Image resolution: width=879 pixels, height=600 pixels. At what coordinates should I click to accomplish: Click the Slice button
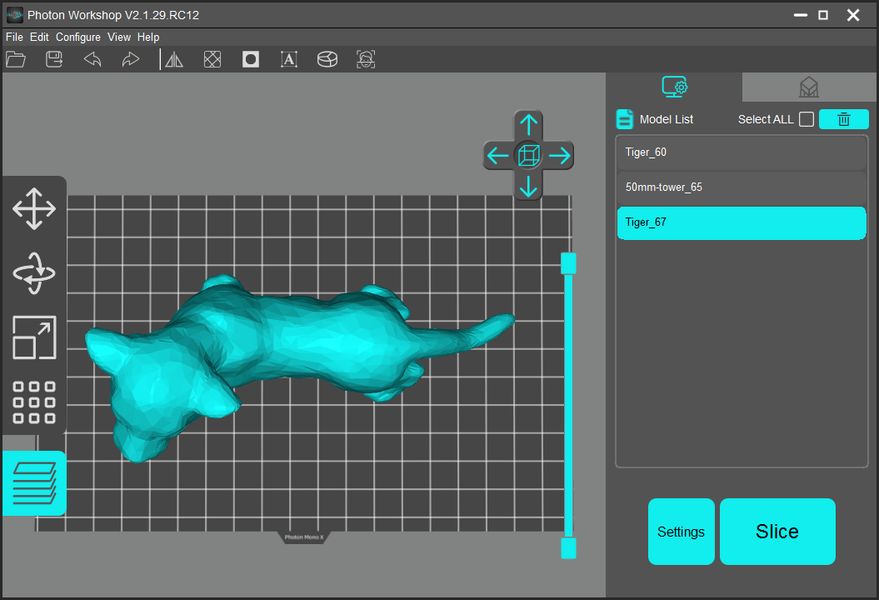click(777, 532)
